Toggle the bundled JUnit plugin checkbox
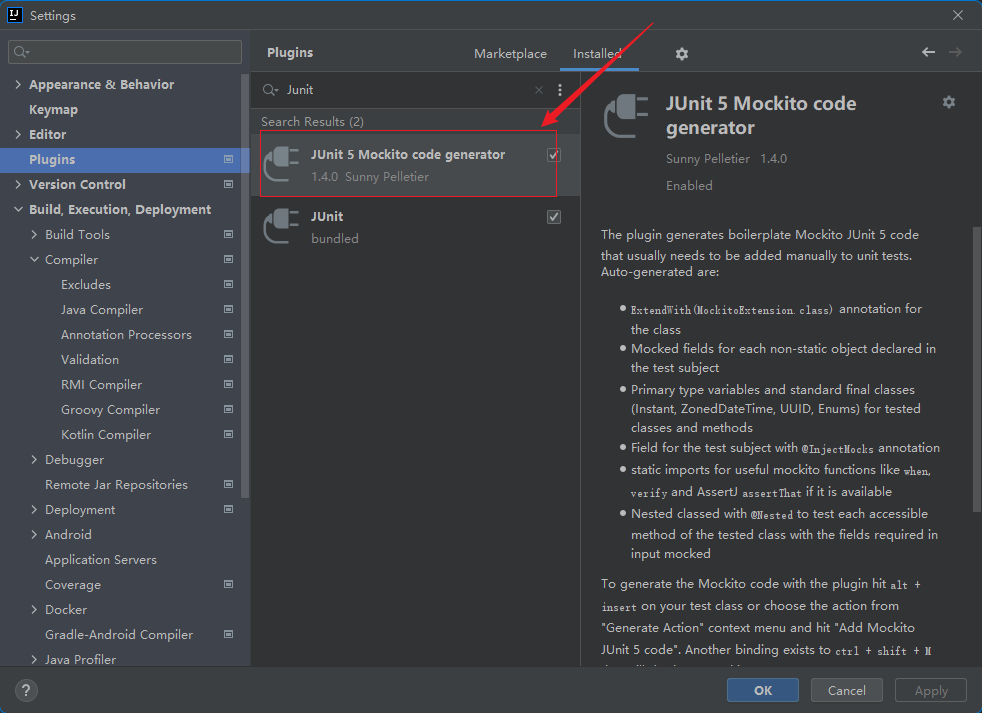Image resolution: width=982 pixels, height=713 pixels. [x=554, y=217]
